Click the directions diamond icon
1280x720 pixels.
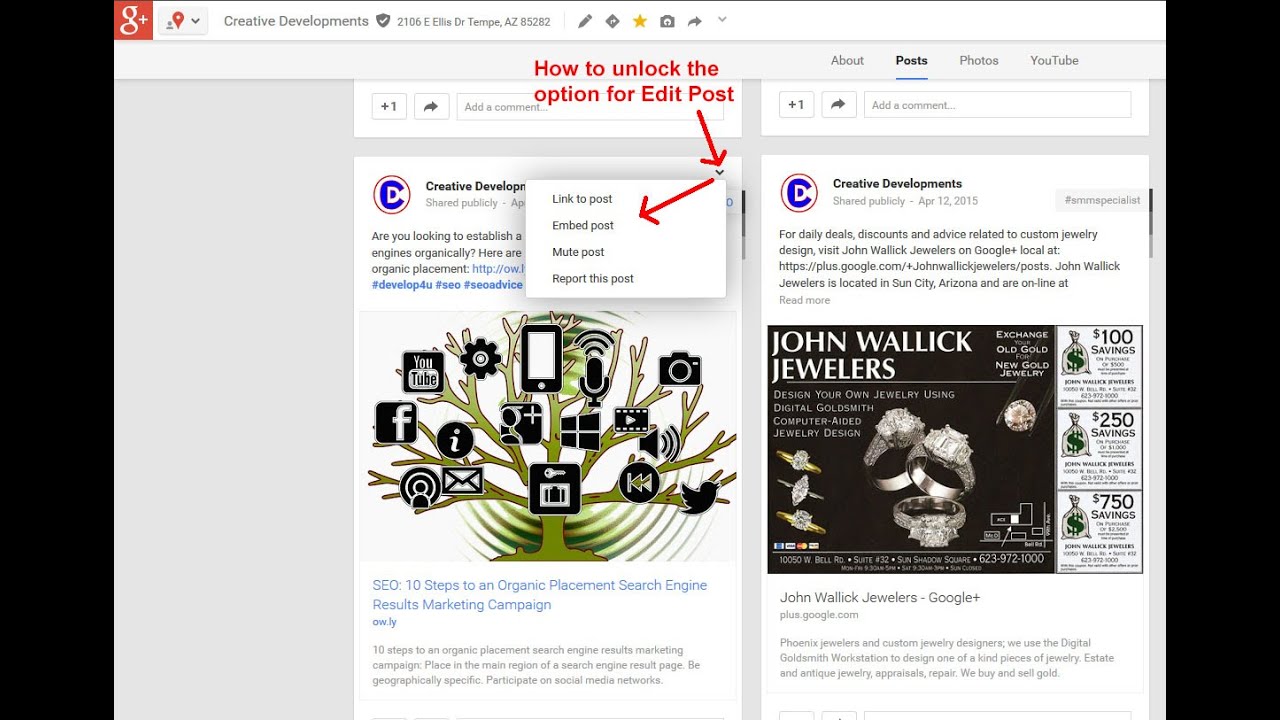coord(612,21)
